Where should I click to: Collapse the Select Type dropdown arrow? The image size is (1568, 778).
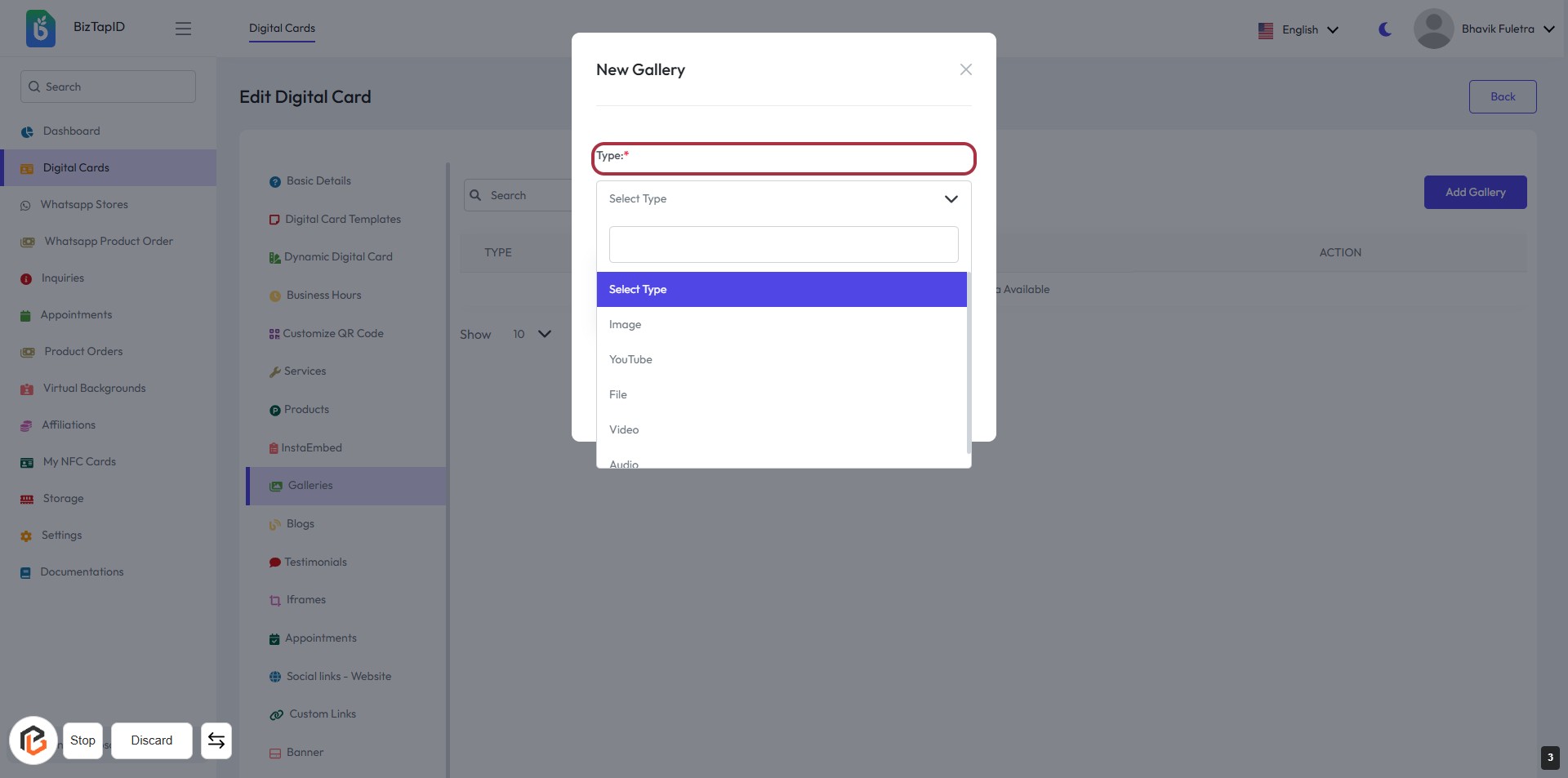pyautogui.click(x=951, y=199)
